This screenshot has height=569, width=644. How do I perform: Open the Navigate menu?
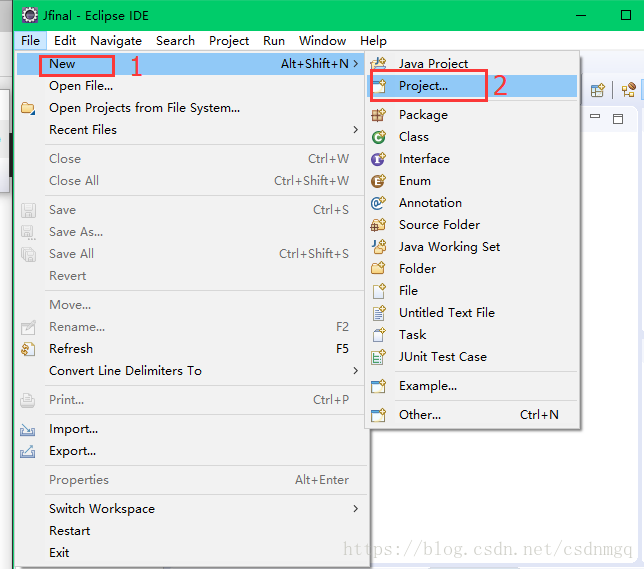click(116, 41)
